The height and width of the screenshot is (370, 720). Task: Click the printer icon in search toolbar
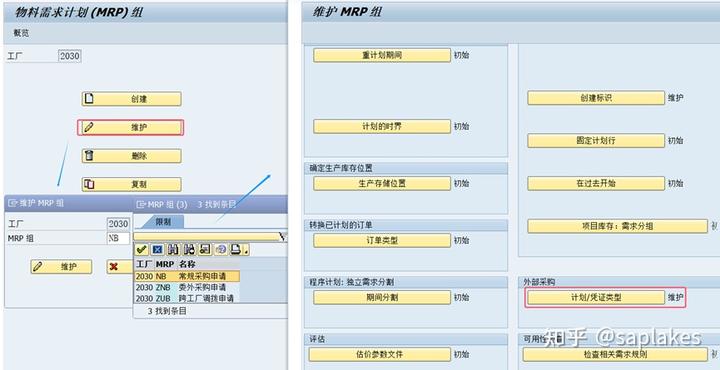236,249
